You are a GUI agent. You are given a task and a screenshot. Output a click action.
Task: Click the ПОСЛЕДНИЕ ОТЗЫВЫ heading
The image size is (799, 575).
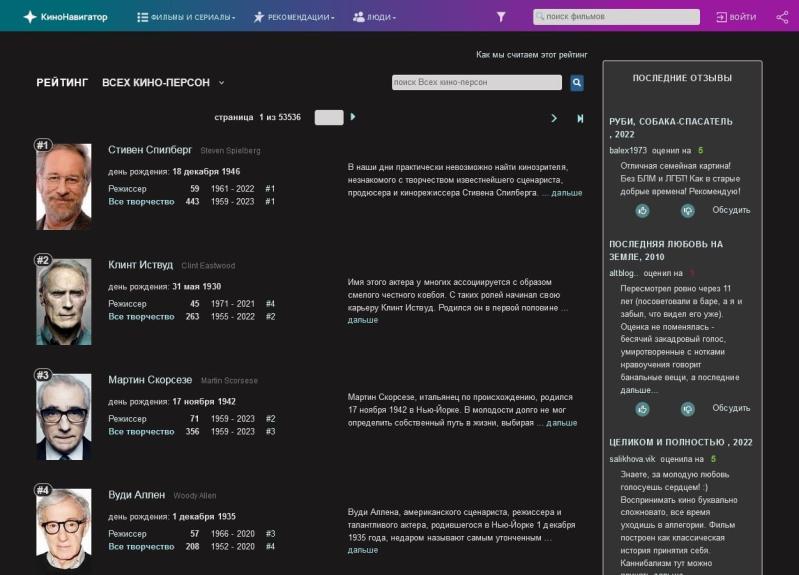682,78
